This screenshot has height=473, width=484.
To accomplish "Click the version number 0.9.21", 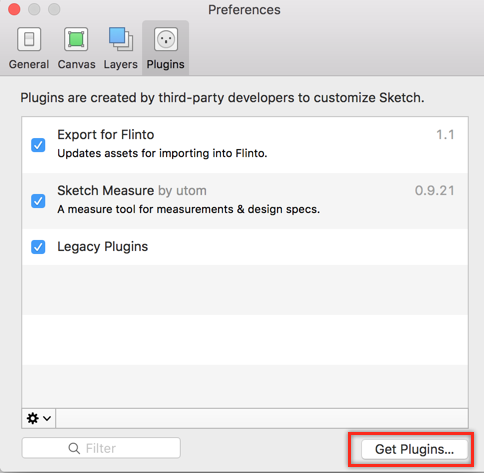I will coord(434,191).
